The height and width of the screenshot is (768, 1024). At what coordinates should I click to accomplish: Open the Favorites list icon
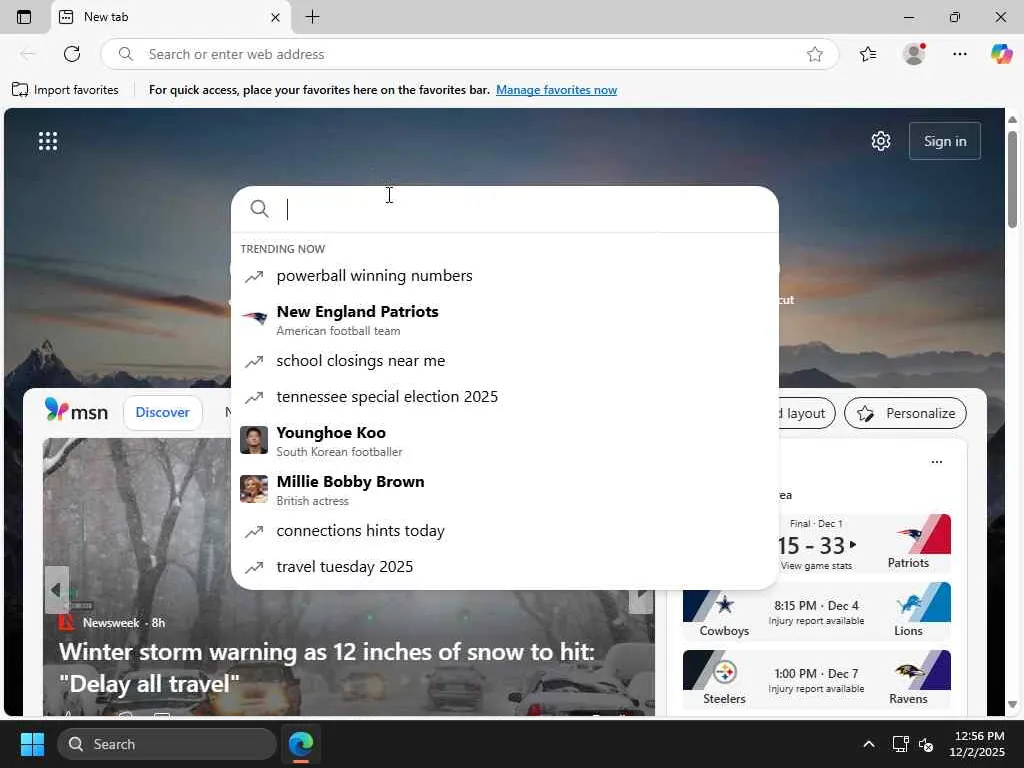[868, 54]
